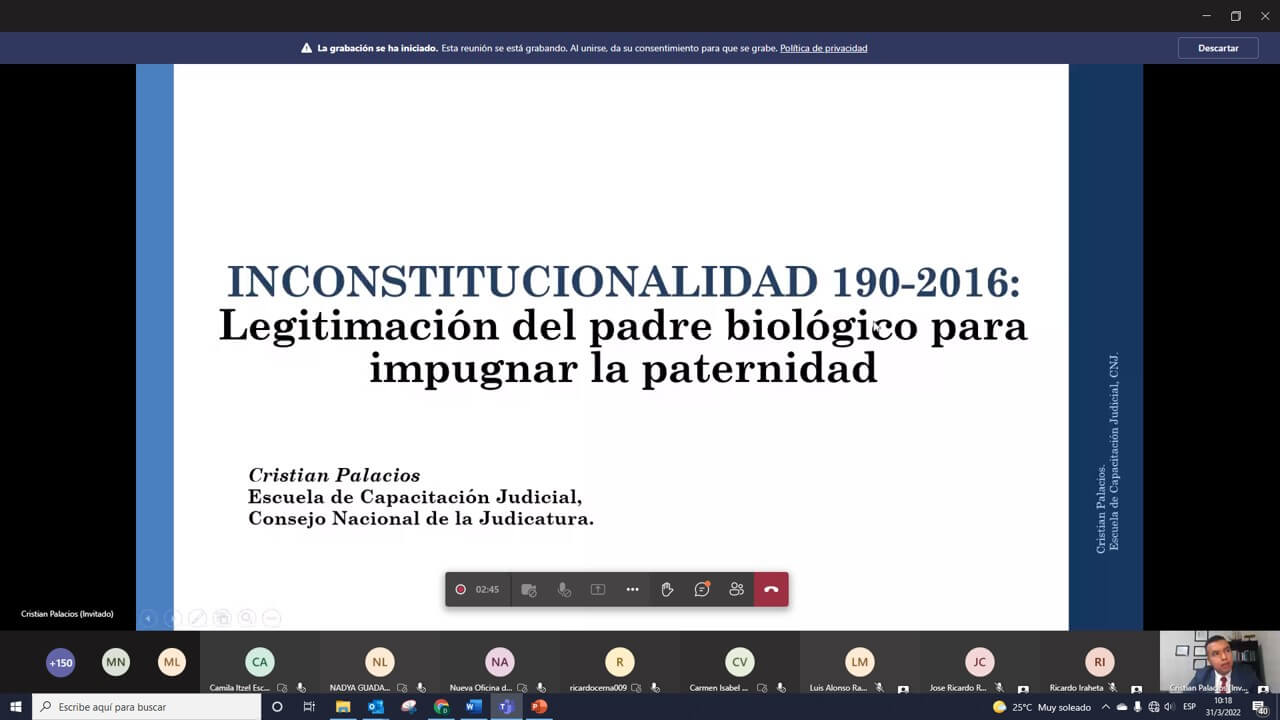Select the ML participant avatar
This screenshot has height=720, width=1280.
pos(172,662)
